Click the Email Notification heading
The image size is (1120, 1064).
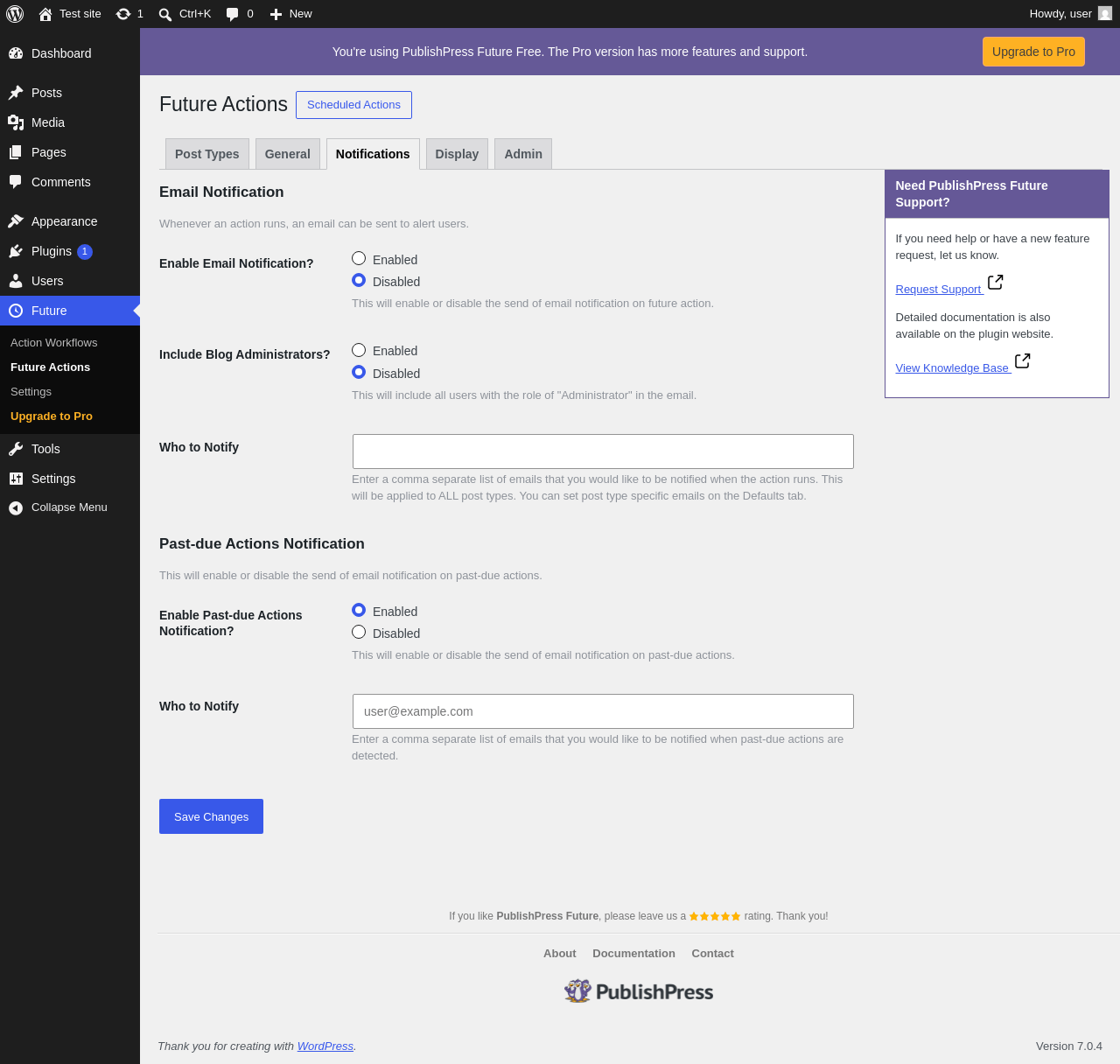(x=221, y=192)
